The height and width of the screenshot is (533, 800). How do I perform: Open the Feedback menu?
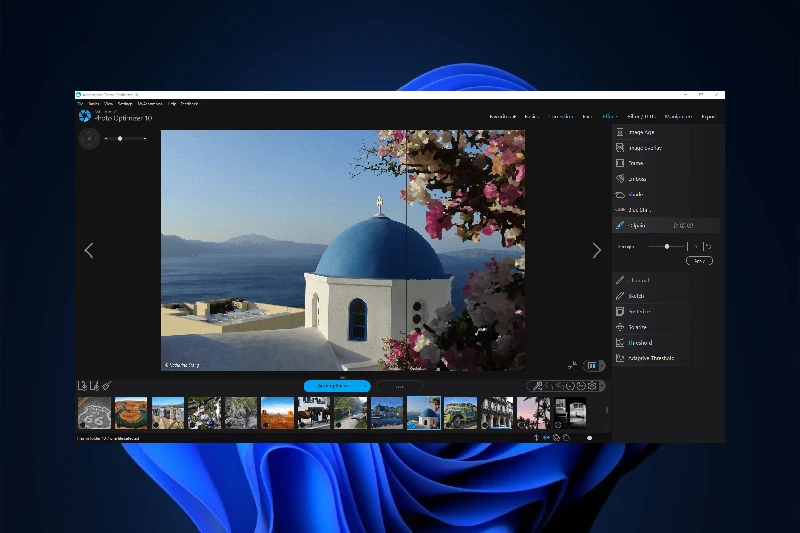coord(189,104)
